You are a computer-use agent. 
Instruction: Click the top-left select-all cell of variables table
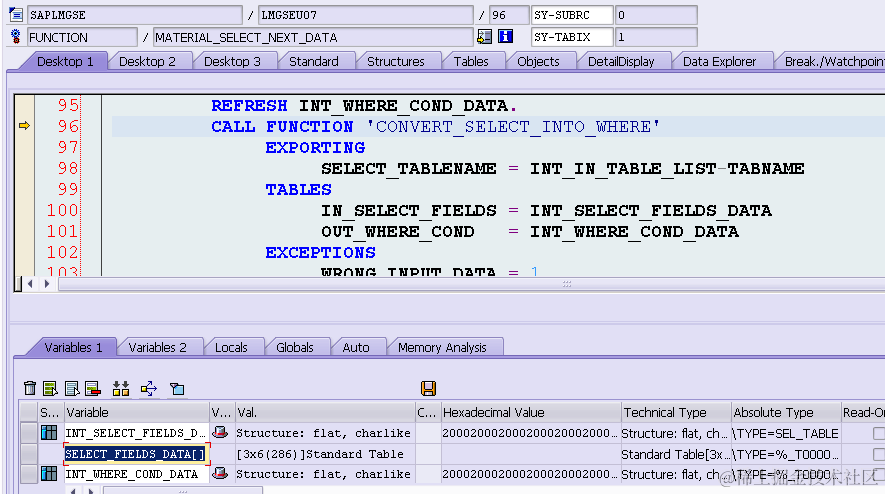tap(29, 413)
